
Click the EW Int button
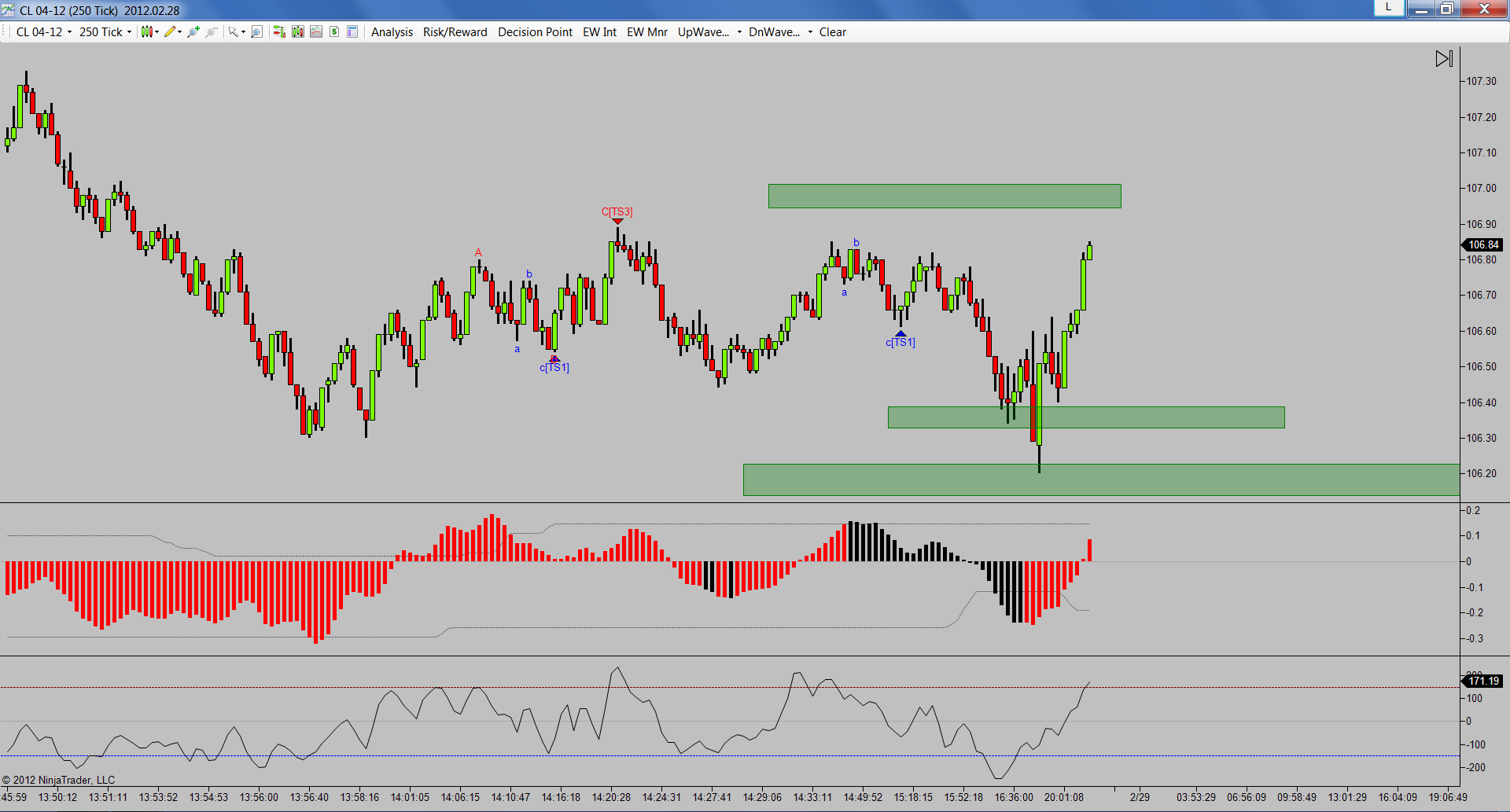coord(599,32)
